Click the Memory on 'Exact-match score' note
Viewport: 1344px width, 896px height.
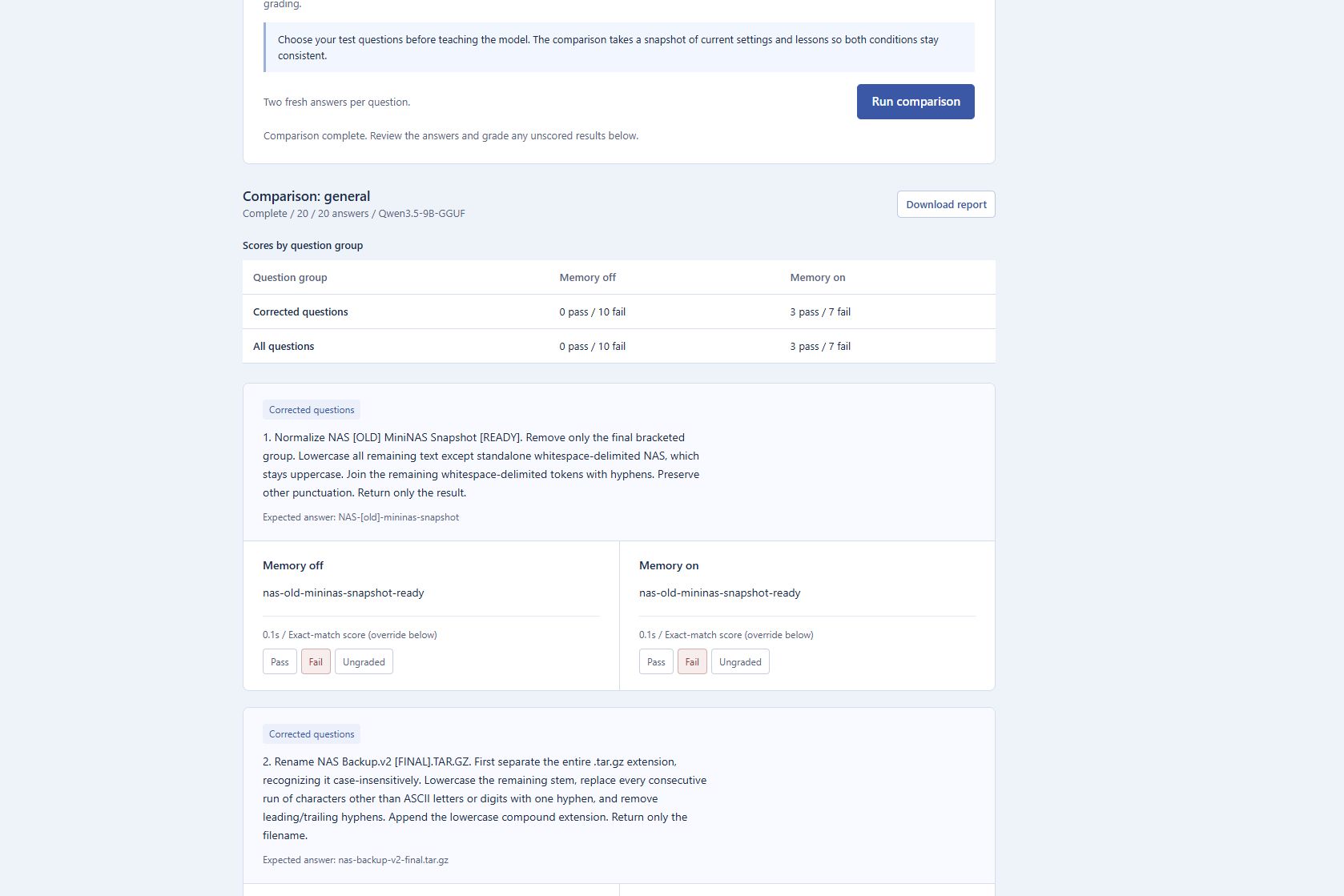[x=726, y=635]
